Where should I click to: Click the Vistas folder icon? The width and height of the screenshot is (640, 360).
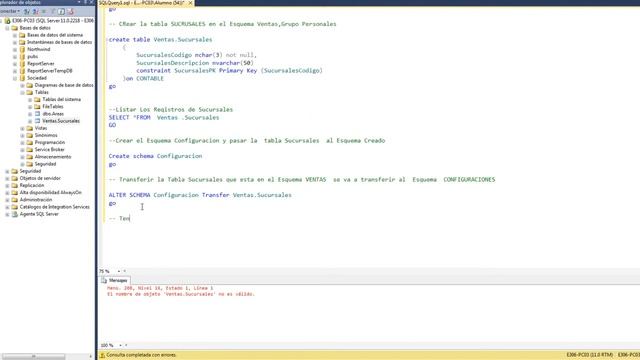pyautogui.click(x=29, y=128)
